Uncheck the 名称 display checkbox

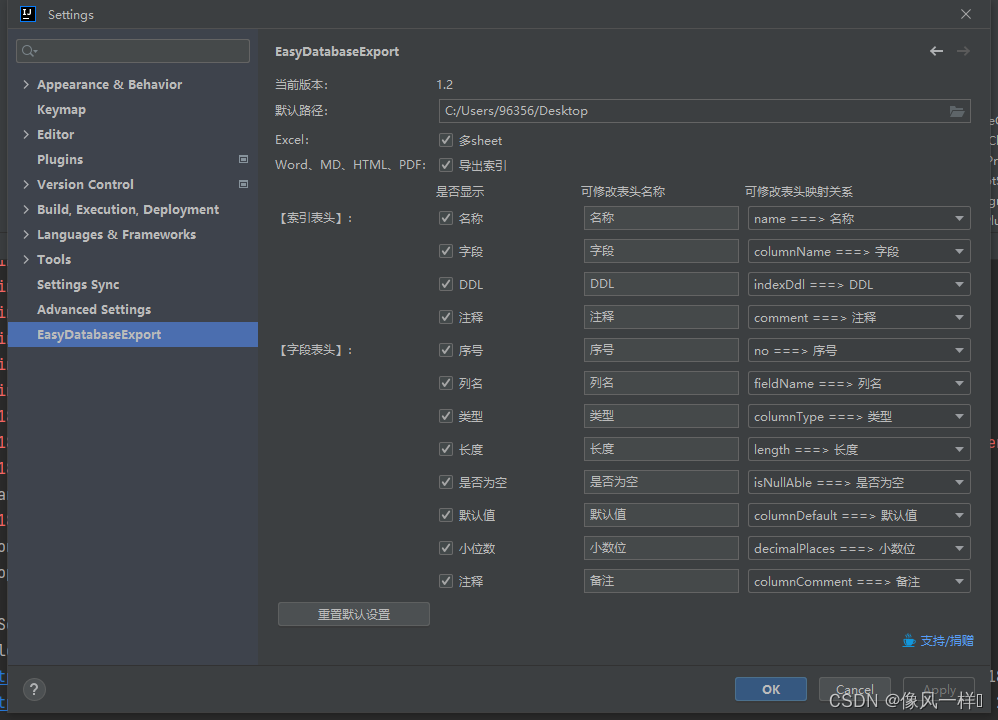click(x=446, y=218)
